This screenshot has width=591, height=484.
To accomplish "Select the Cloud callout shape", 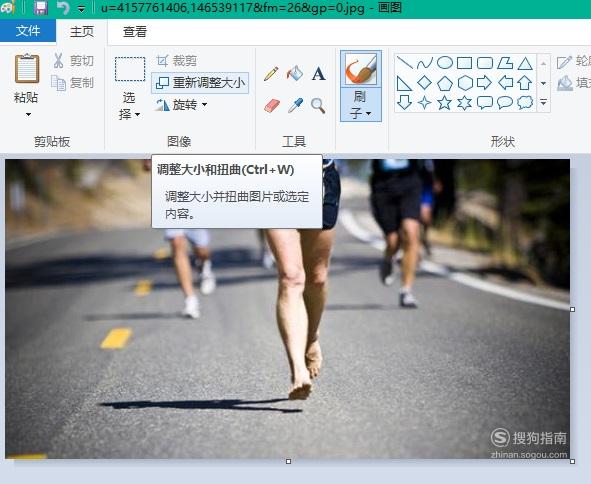I will [525, 102].
